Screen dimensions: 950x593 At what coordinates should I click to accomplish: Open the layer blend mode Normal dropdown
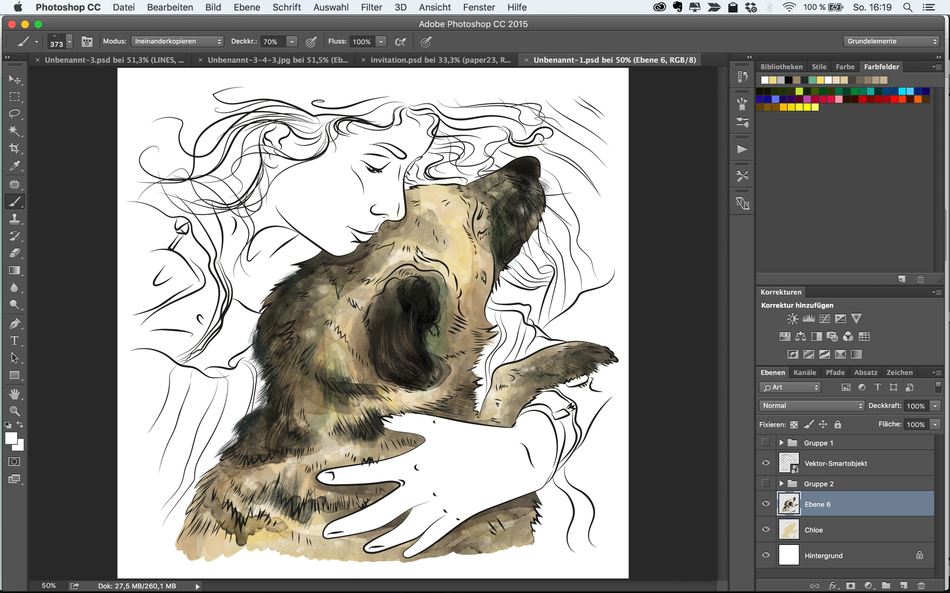coord(811,406)
